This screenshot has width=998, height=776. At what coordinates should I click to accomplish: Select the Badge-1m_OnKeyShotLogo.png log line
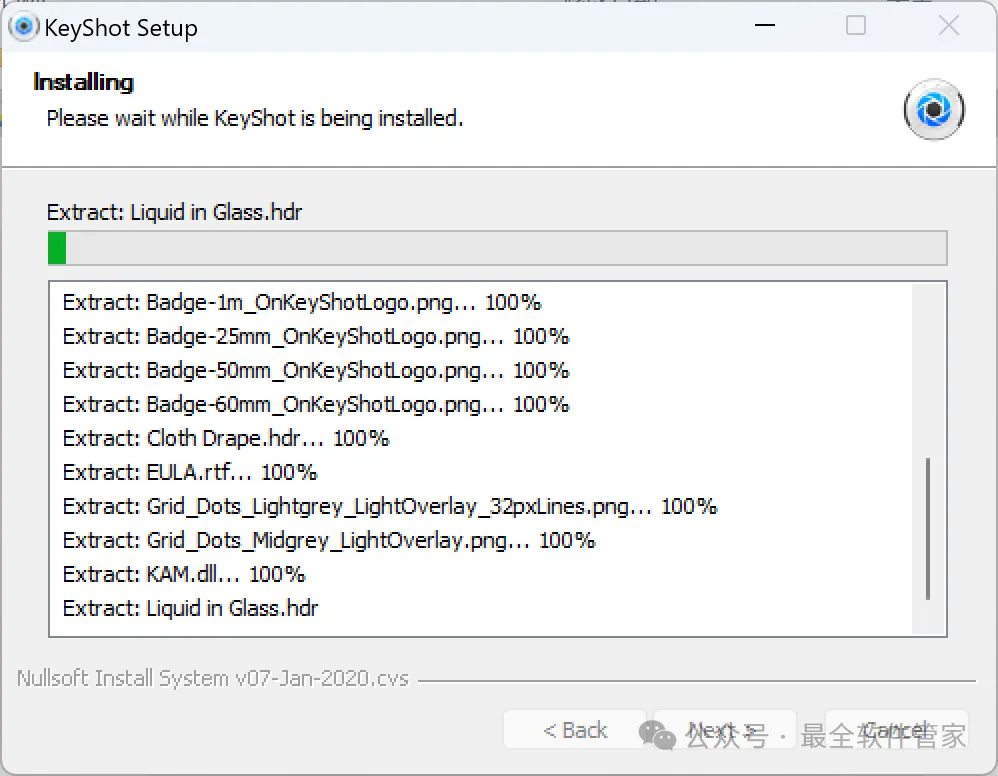coord(302,302)
